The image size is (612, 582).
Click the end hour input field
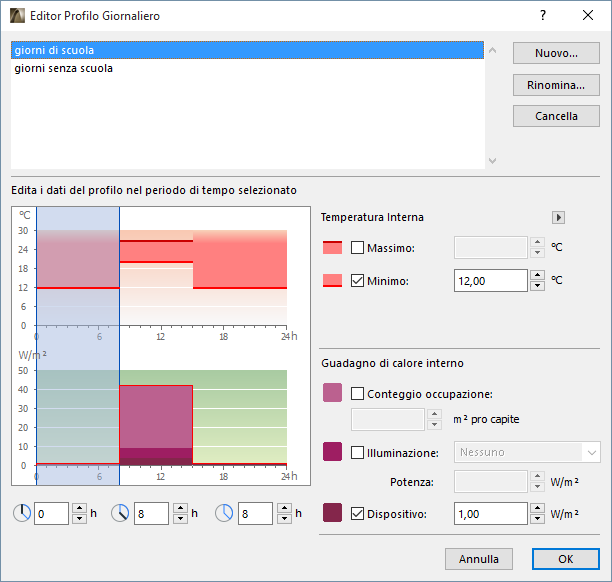click(x=151, y=513)
